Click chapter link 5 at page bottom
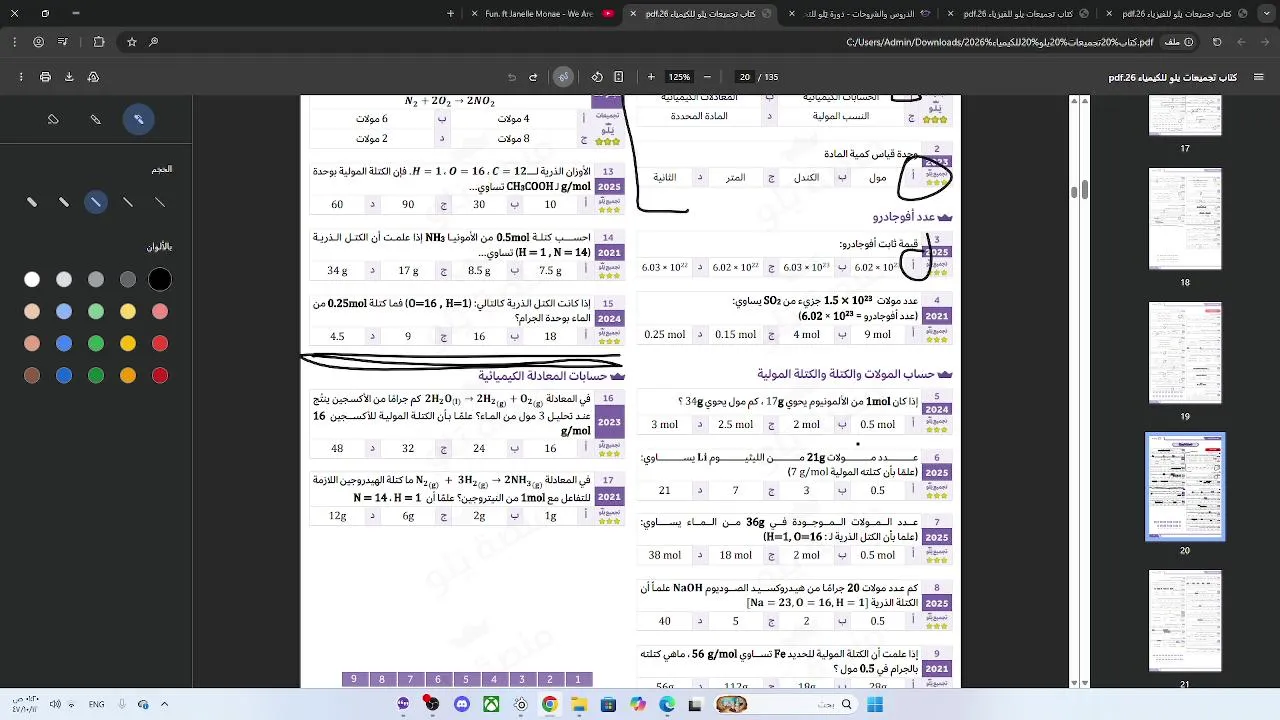Image resolution: width=1280 pixels, height=720 pixels. (465, 679)
